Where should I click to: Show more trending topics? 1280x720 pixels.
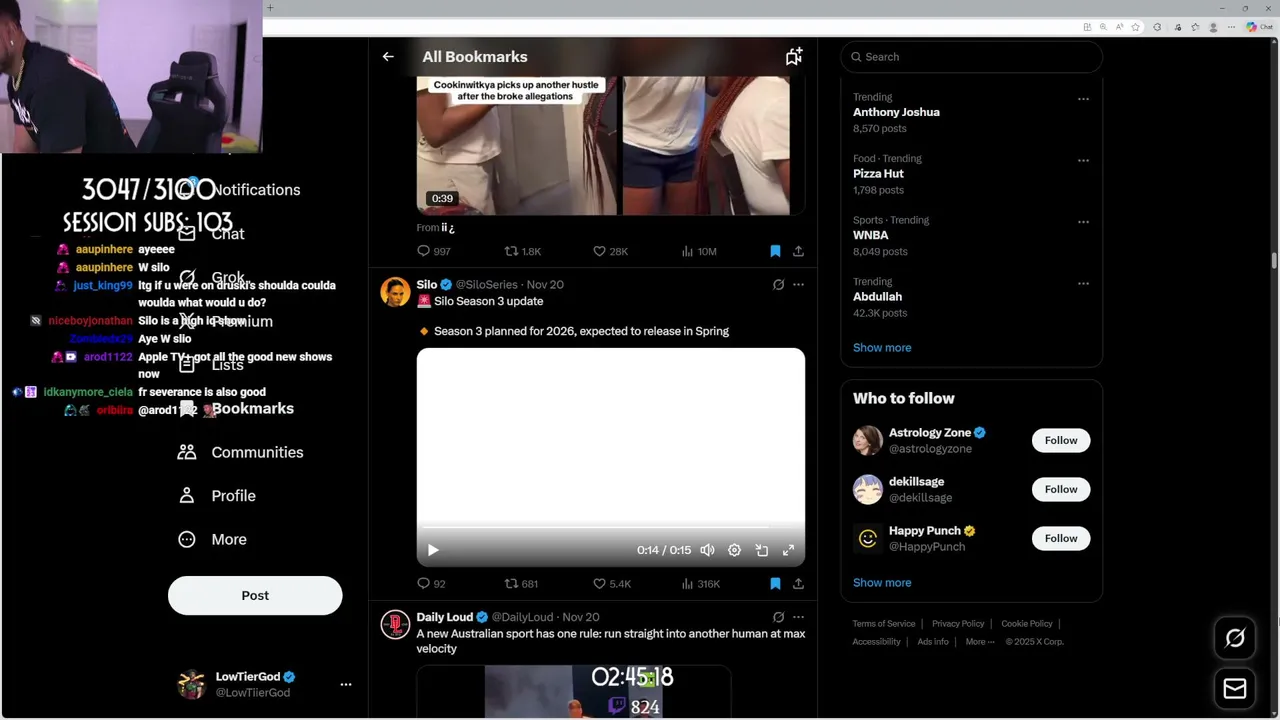coord(882,348)
